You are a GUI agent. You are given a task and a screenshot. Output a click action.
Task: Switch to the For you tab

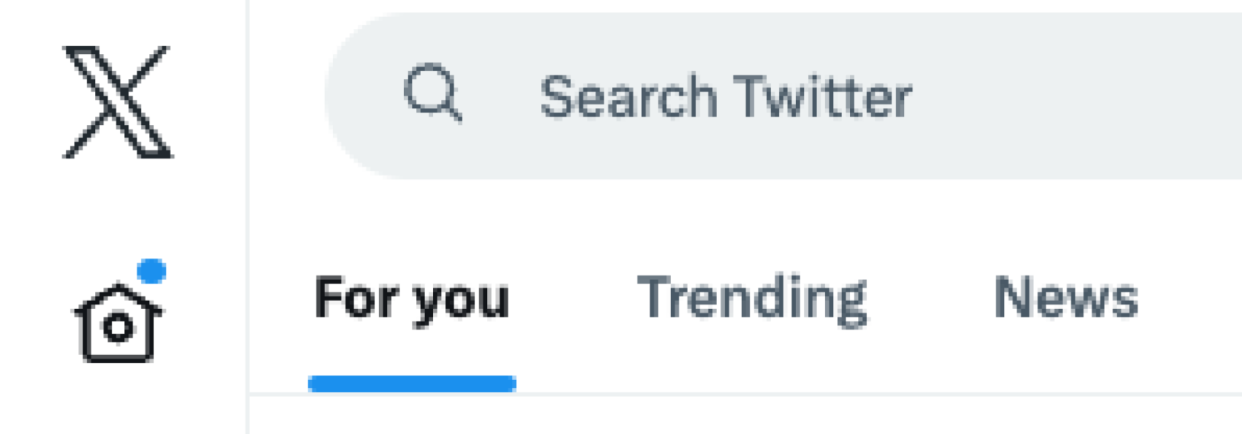[x=411, y=298]
